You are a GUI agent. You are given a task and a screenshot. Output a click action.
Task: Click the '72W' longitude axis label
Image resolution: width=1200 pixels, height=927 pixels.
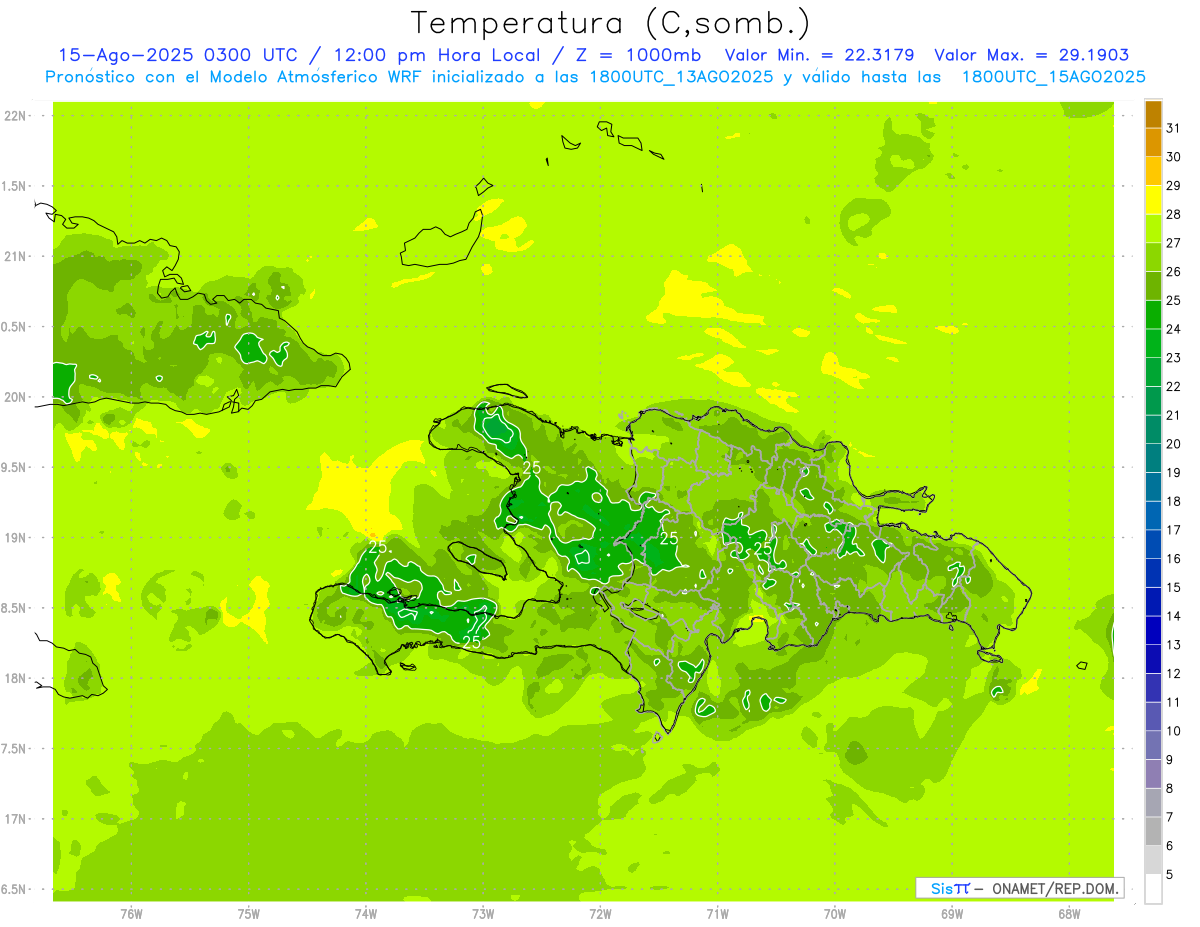pos(600,913)
